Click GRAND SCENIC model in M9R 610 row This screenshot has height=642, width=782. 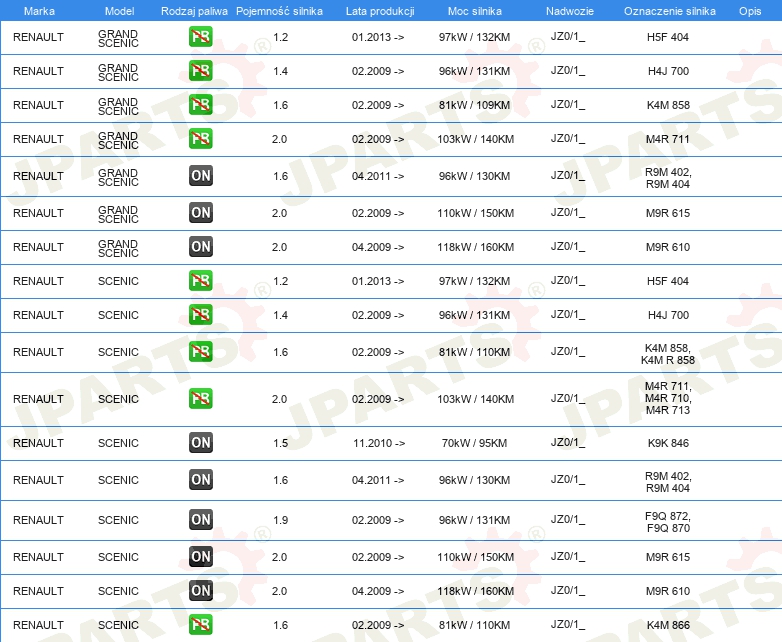pos(118,248)
